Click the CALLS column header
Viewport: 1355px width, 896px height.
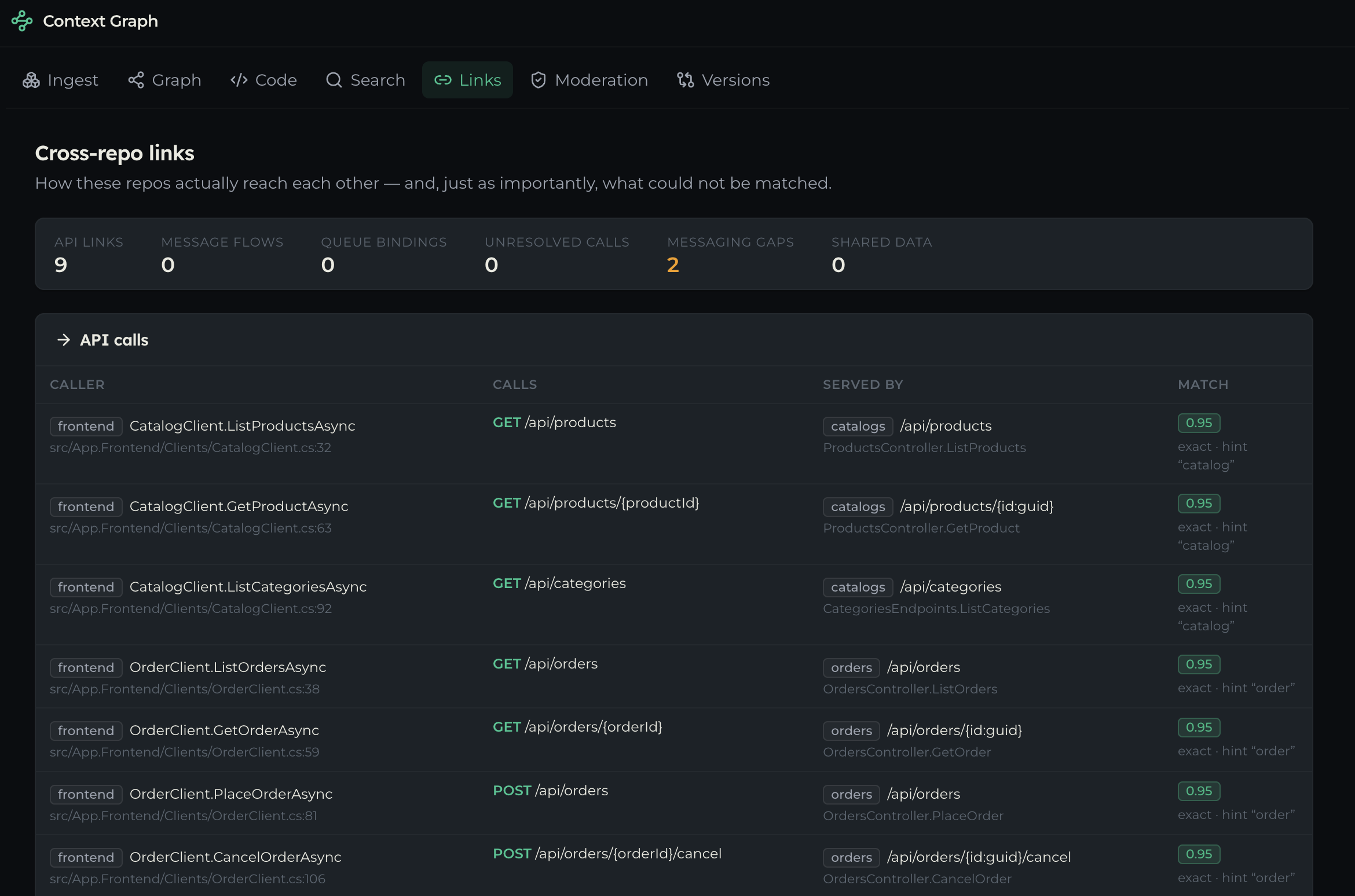pyautogui.click(x=515, y=384)
